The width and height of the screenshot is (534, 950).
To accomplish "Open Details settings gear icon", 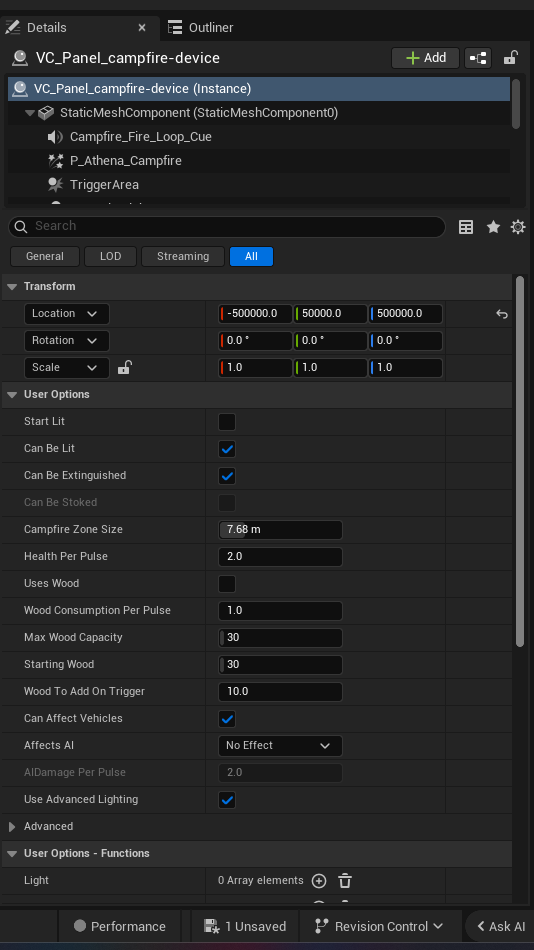I will tap(518, 227).
